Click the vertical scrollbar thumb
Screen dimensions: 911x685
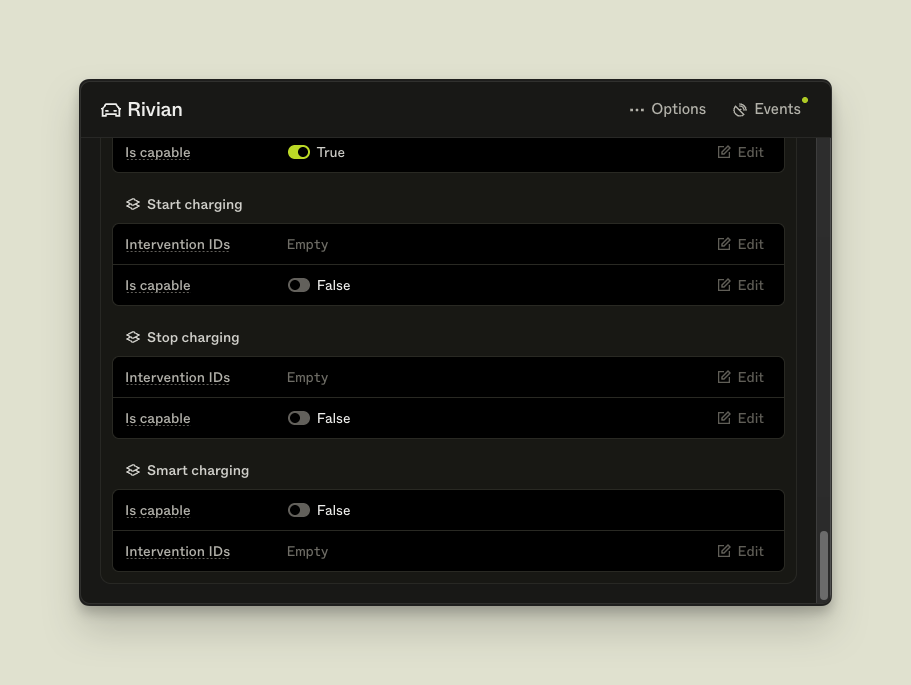[x=824, y=565]
